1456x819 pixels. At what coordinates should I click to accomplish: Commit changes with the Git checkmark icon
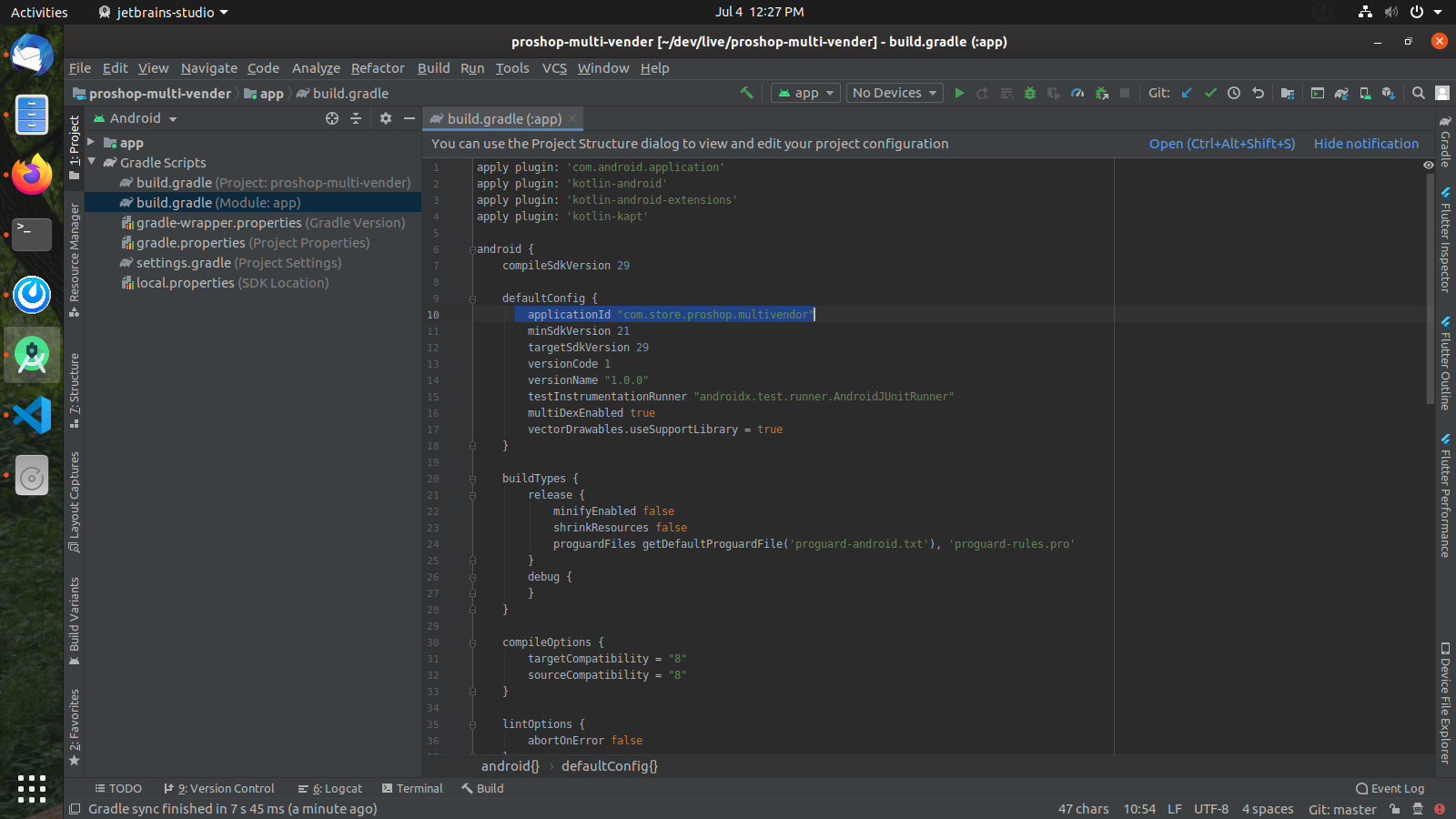point(1210,93)
